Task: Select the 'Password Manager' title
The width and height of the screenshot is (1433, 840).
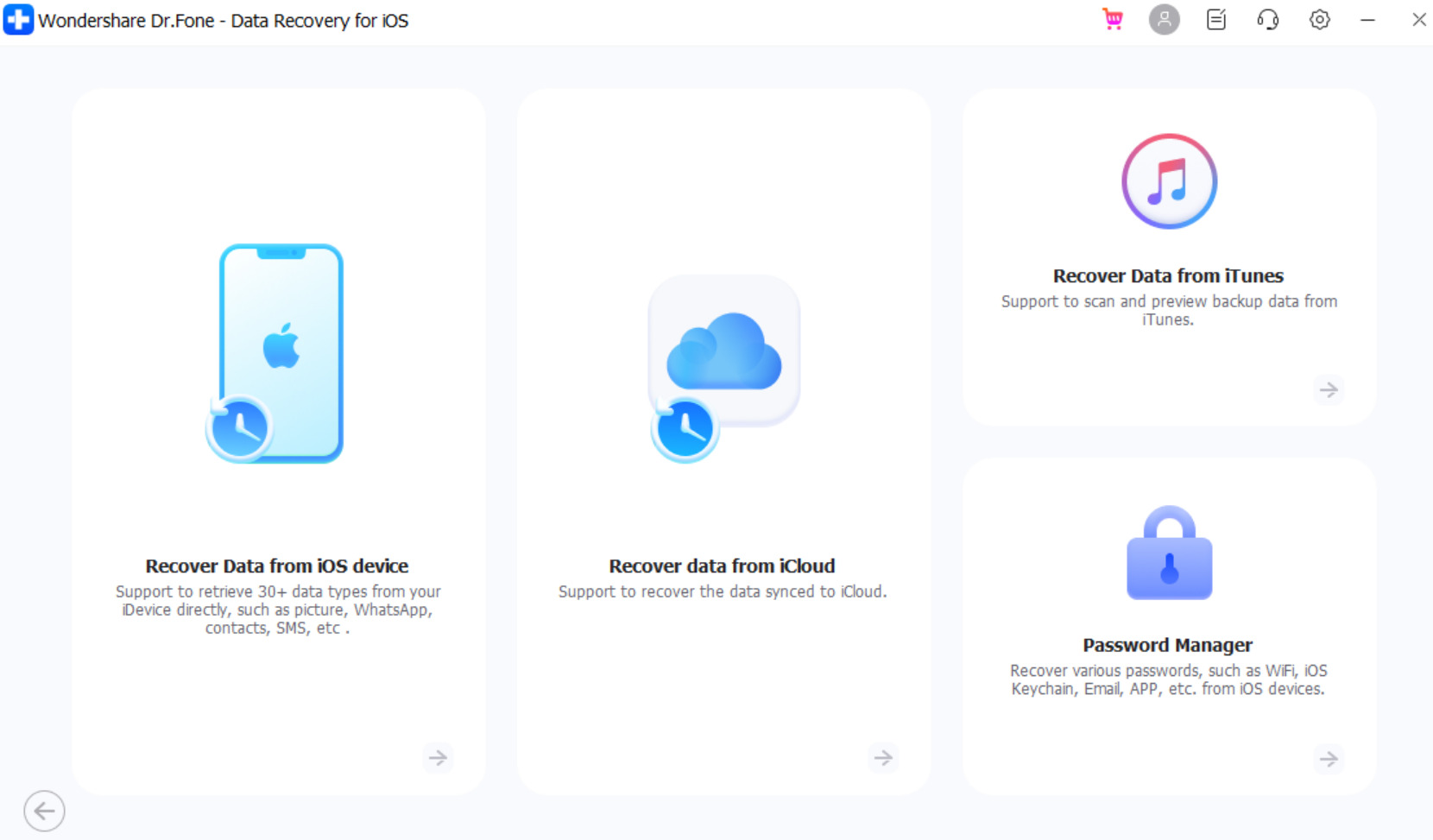Action: coord(1168,646)
